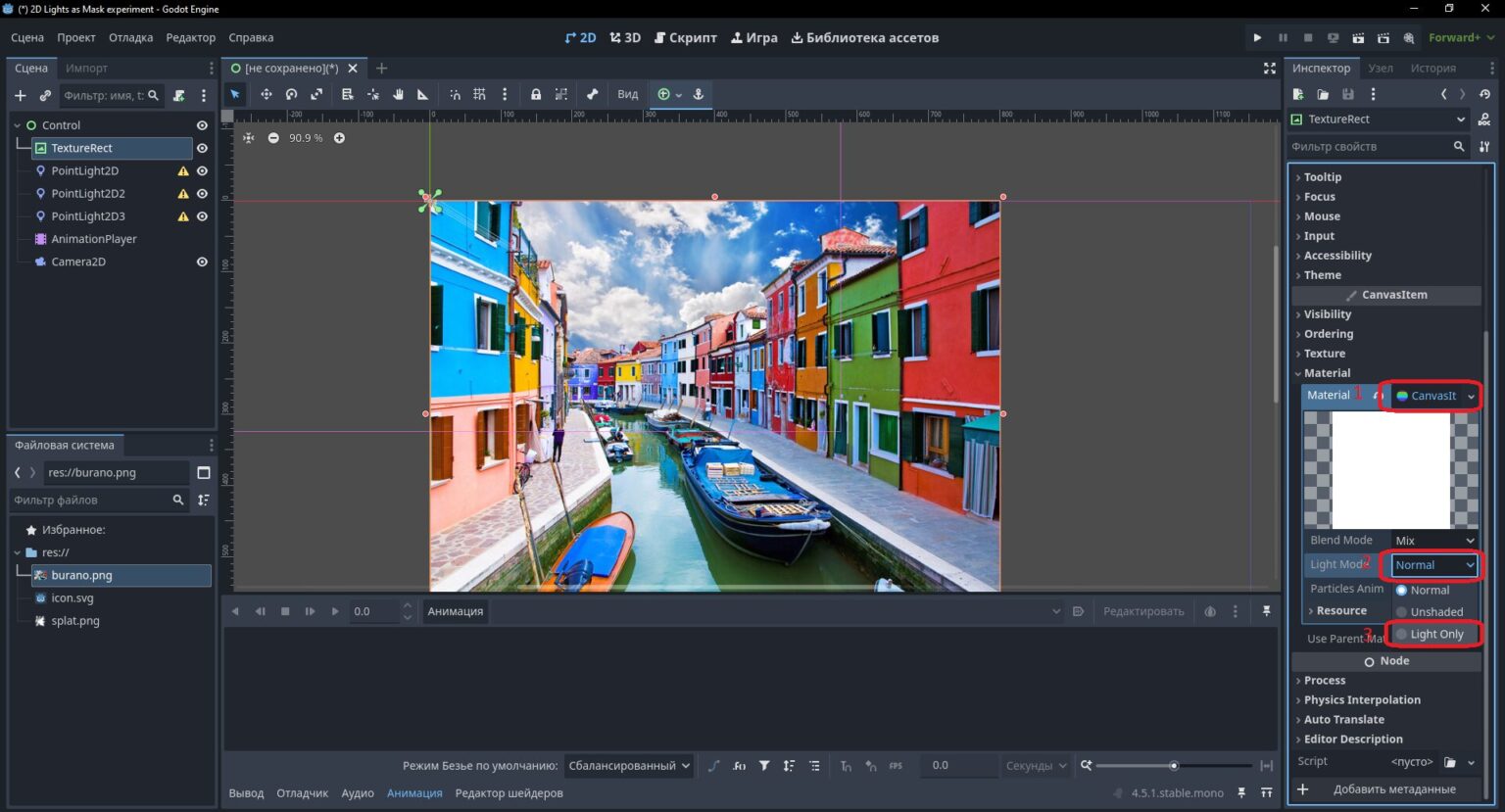Screen dimensions: 1505x812
Task: Click the lock selected node icon
Action: point(535,94)
